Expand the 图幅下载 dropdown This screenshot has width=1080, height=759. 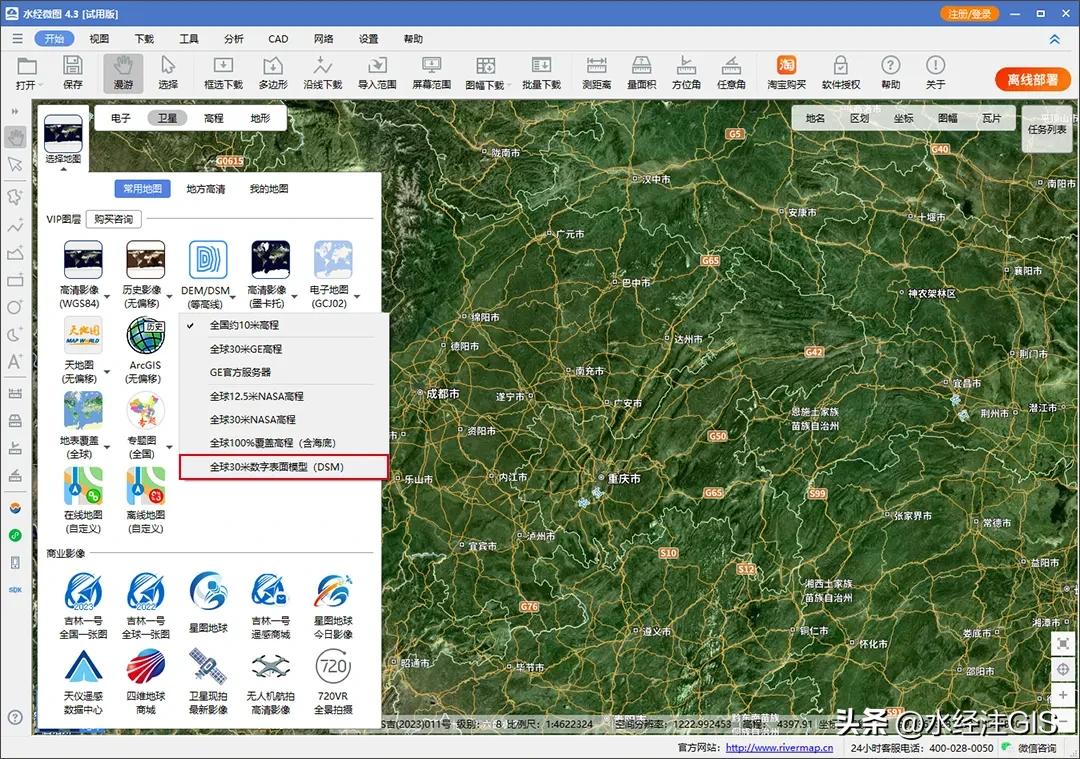510,86
